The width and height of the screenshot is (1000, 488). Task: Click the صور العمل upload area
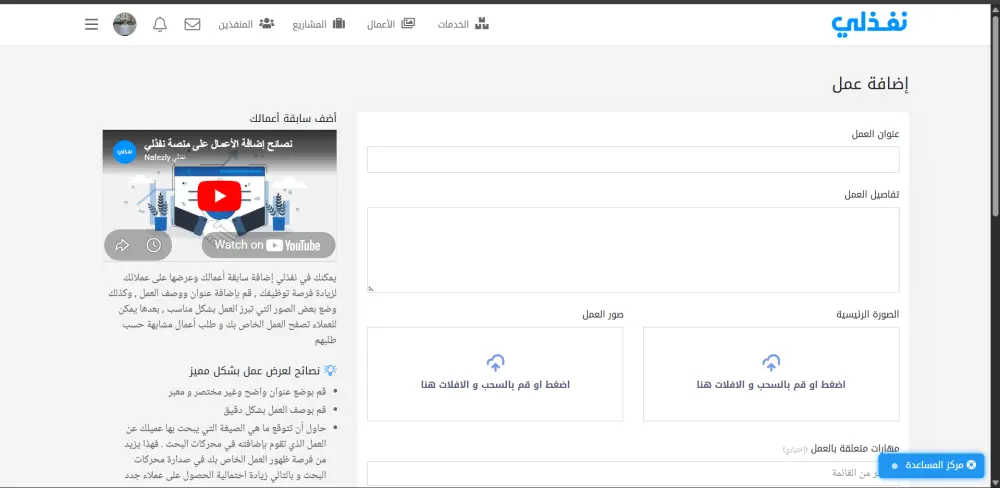point(495,374)
